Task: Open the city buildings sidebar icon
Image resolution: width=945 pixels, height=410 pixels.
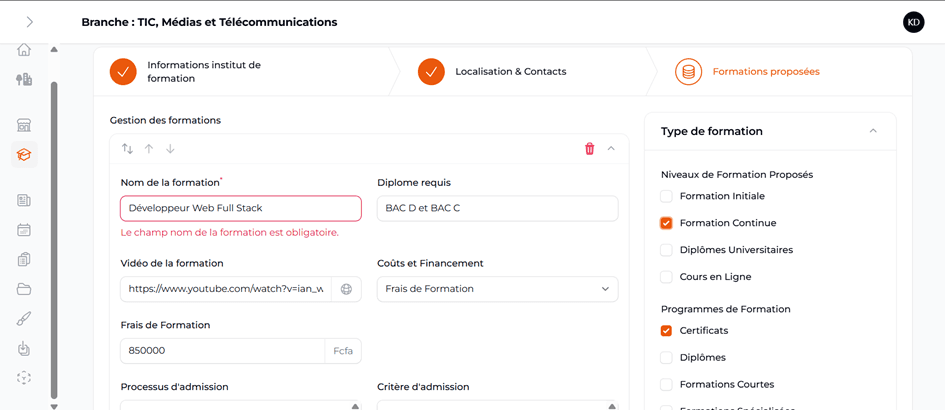Action: [24, 79]
